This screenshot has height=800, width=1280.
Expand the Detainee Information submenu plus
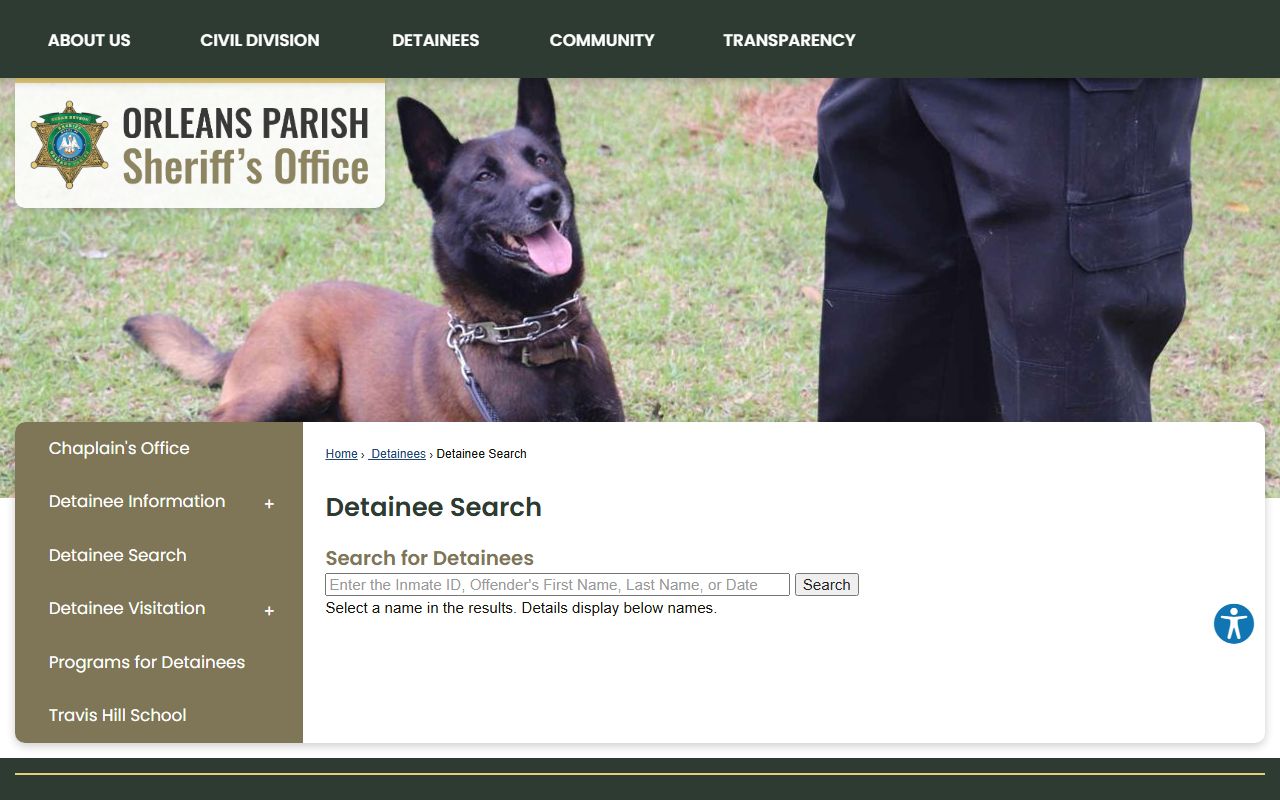[x=269, y=504]
